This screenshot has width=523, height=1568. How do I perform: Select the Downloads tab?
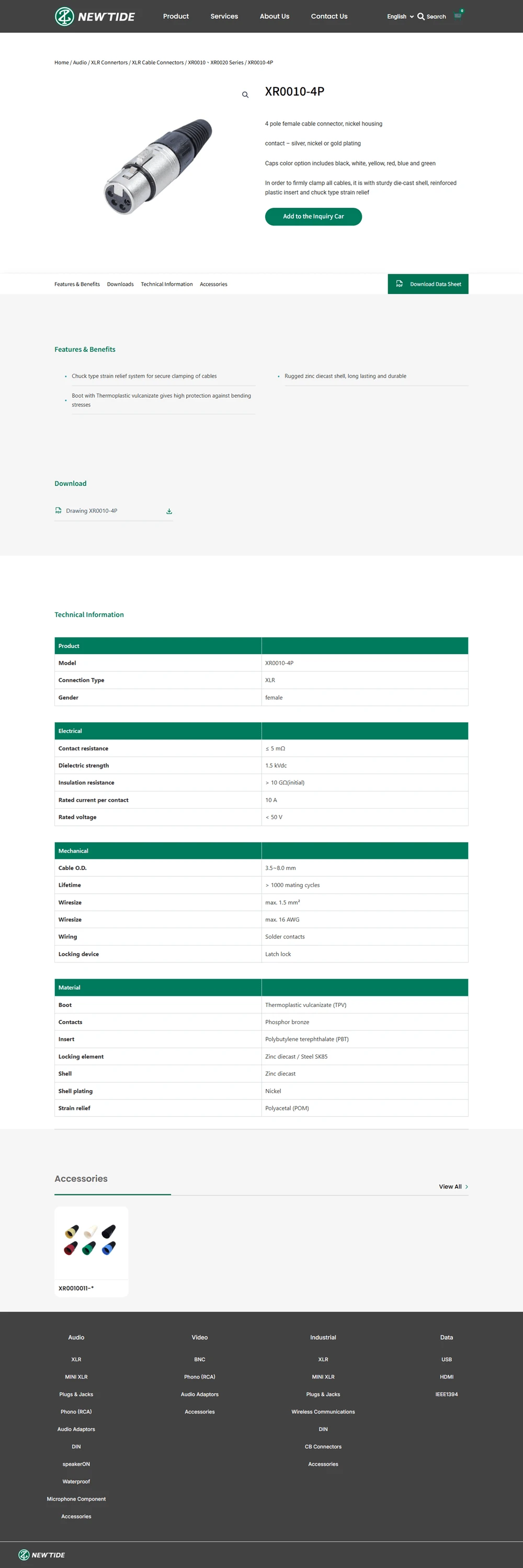click(x=120, y=284)
